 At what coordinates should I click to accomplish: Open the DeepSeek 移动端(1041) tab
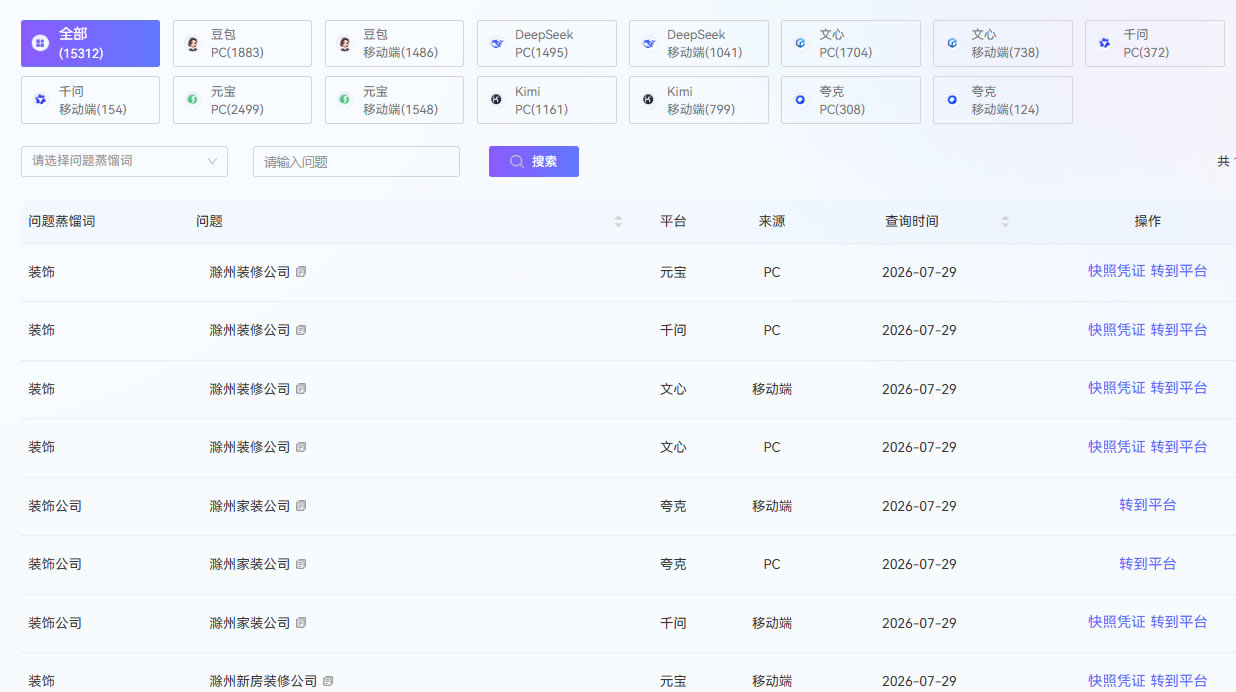click(x=698, y=44)
